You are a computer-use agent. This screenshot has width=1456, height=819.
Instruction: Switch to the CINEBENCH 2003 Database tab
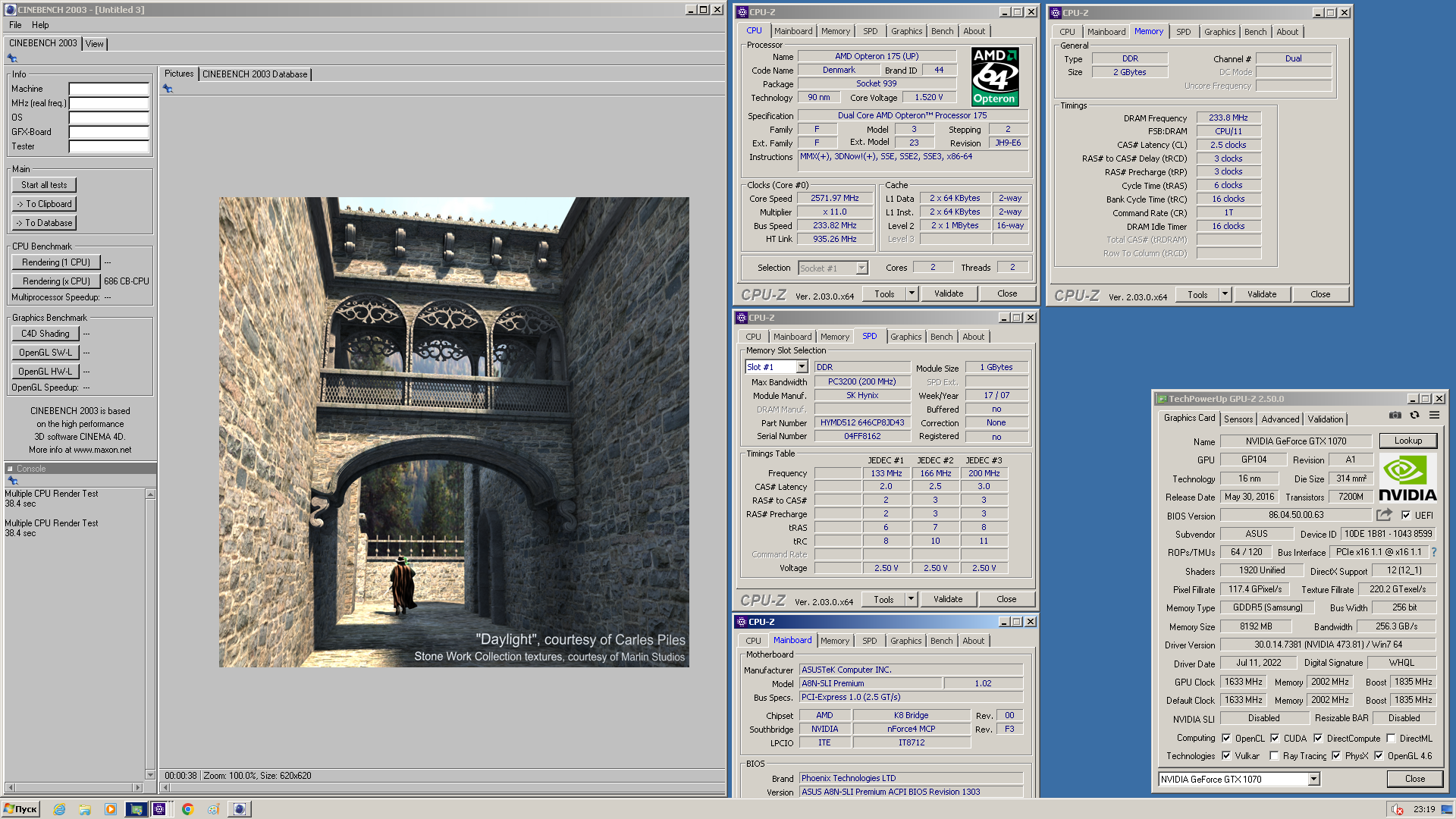[255, 74]
